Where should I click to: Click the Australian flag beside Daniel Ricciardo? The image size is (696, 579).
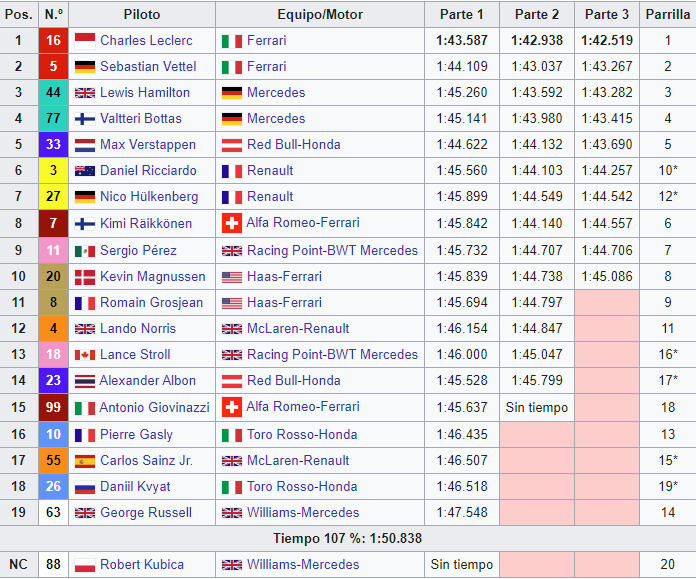(x=85, y=171)
